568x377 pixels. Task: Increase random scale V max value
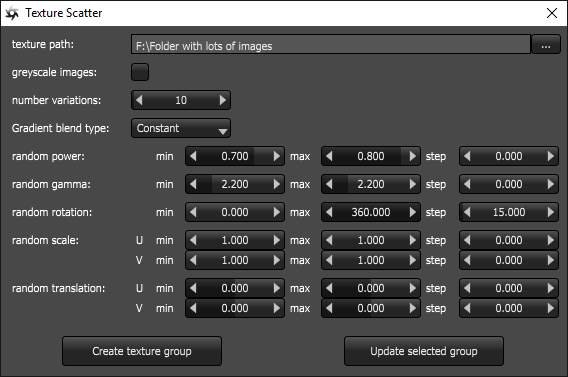click(413, 260)
